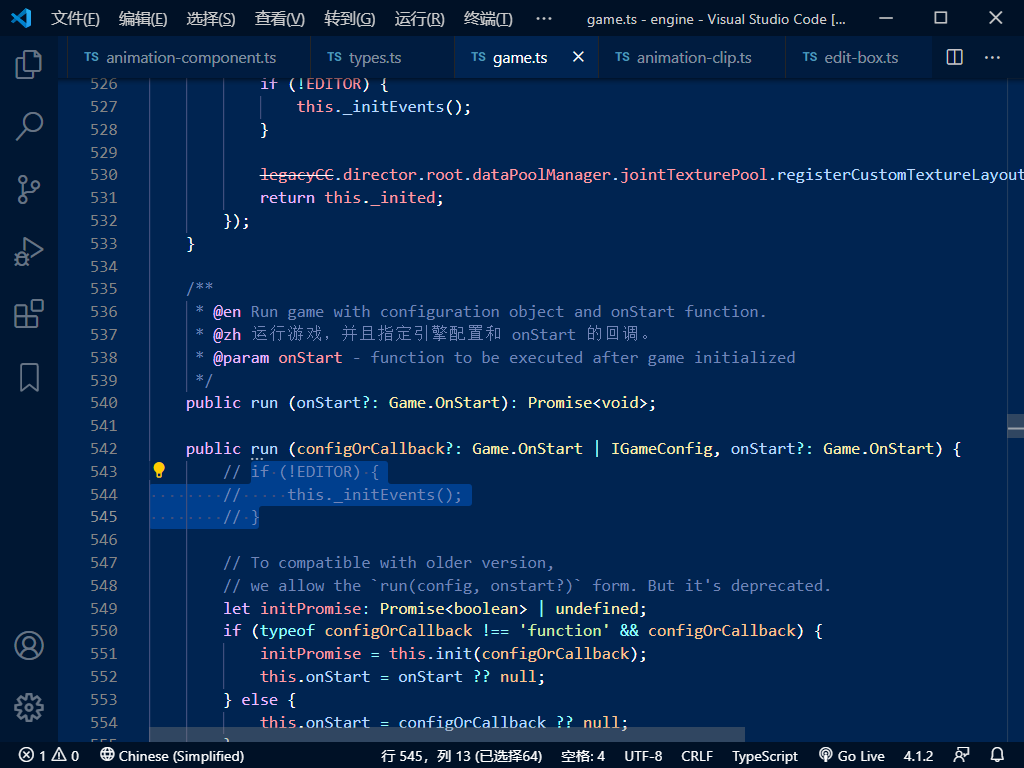Viewport: 1024px width, 768px height.
Task: Click the else keyword on line 553
Action: (x=259, y=700)
